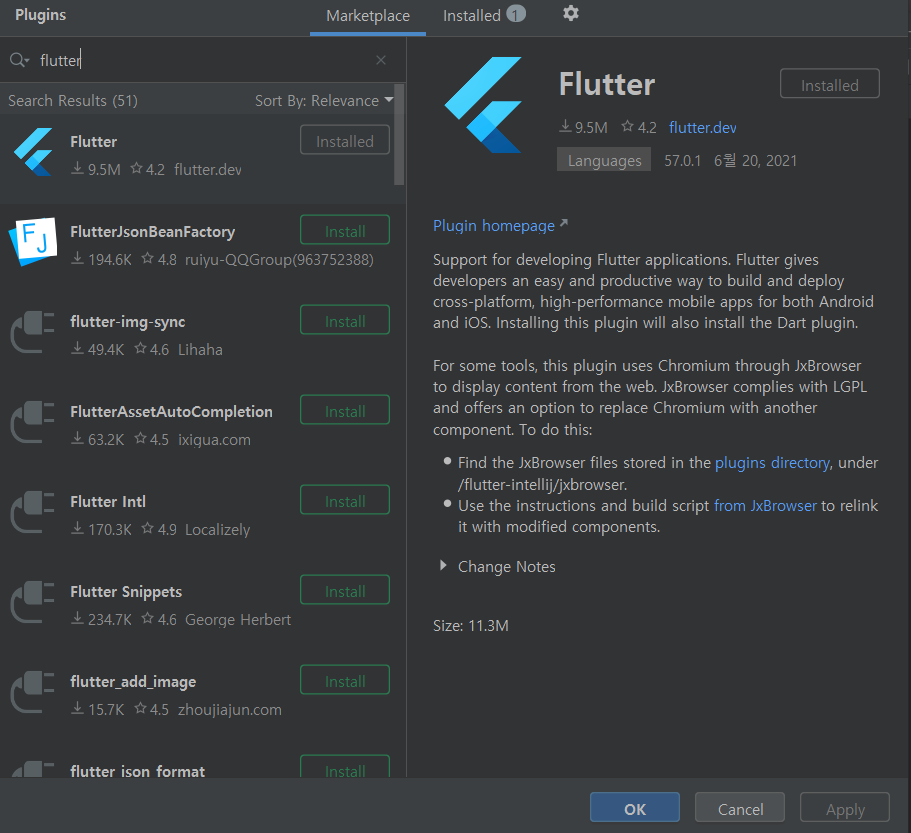
Task: Open the from JxBrowser link
Action: pyautogui.click(x=765, y=505)
